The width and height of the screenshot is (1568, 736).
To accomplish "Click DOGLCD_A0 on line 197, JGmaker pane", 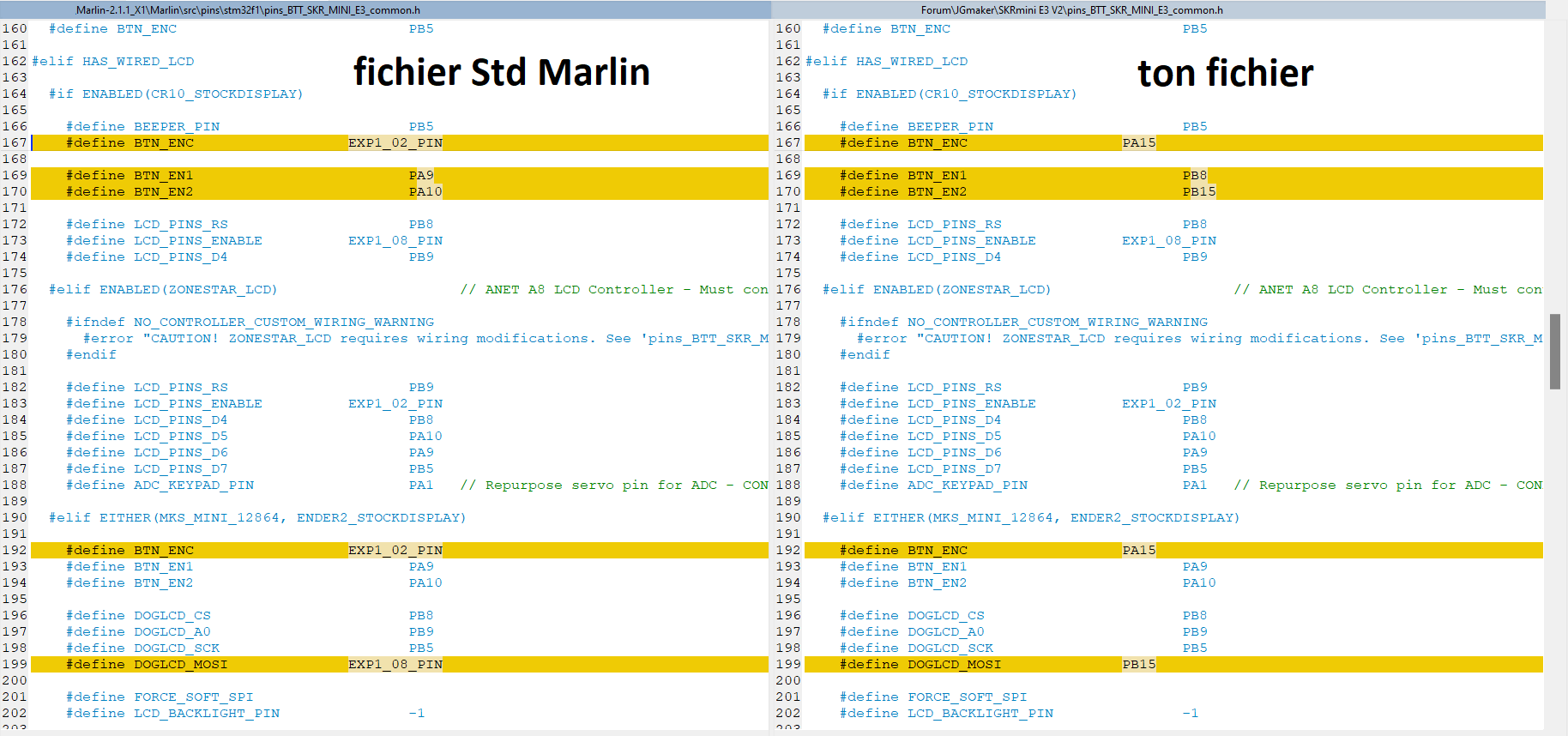I will click(x=946, y=632).
